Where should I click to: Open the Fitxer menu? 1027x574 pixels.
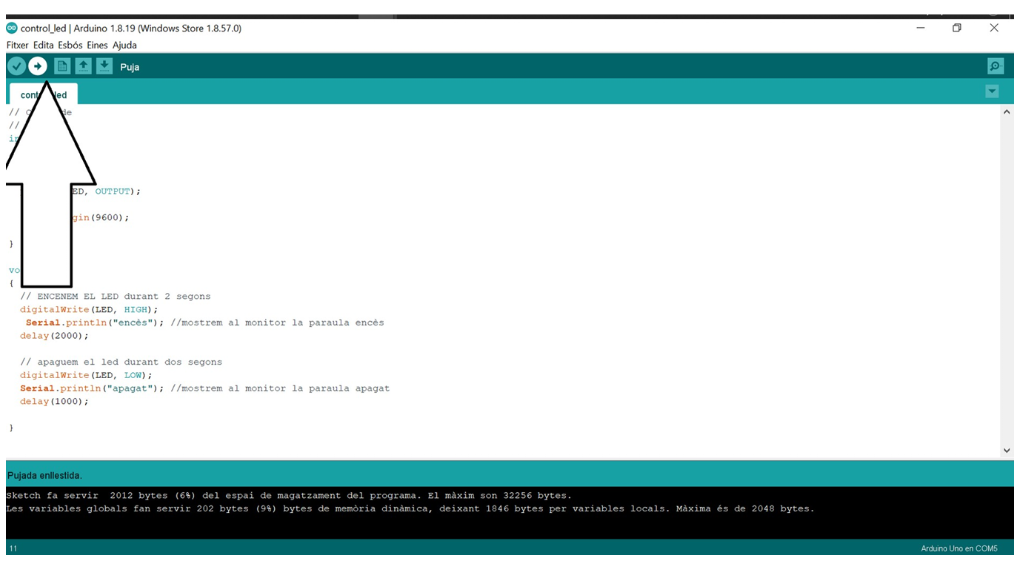click(x=18, y=45)
